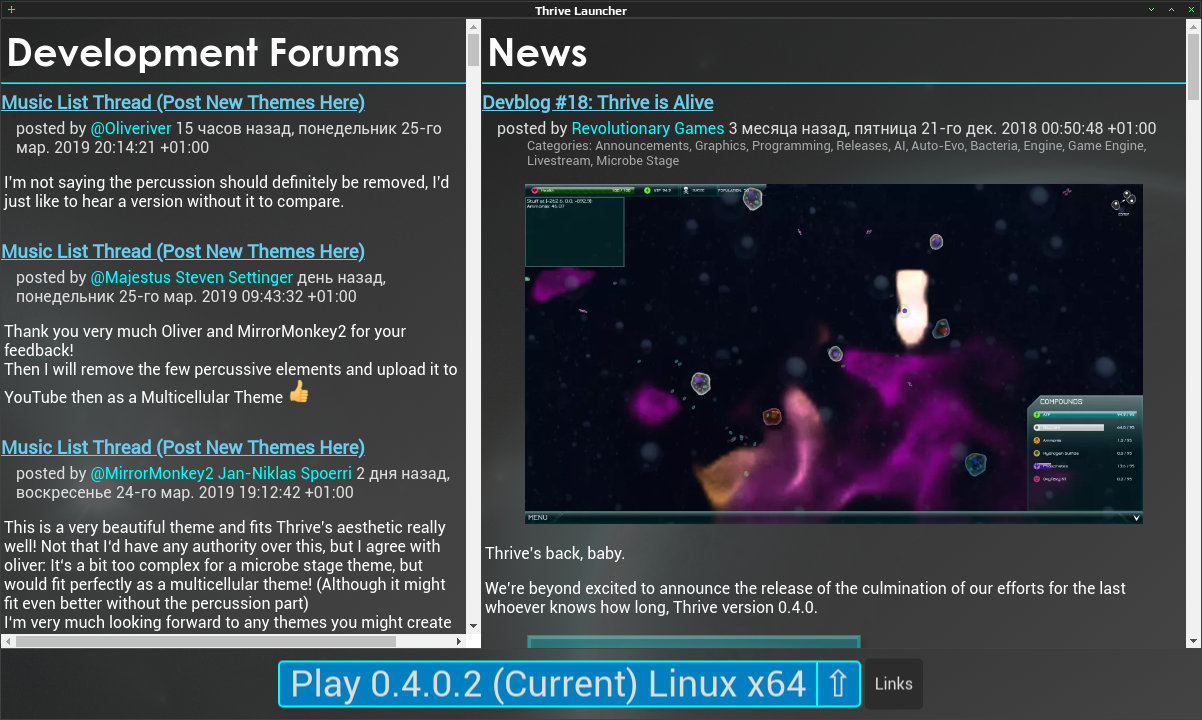
Task: Click the left arrow of the forums horizontal scrollbar
Action: [8, 641]
